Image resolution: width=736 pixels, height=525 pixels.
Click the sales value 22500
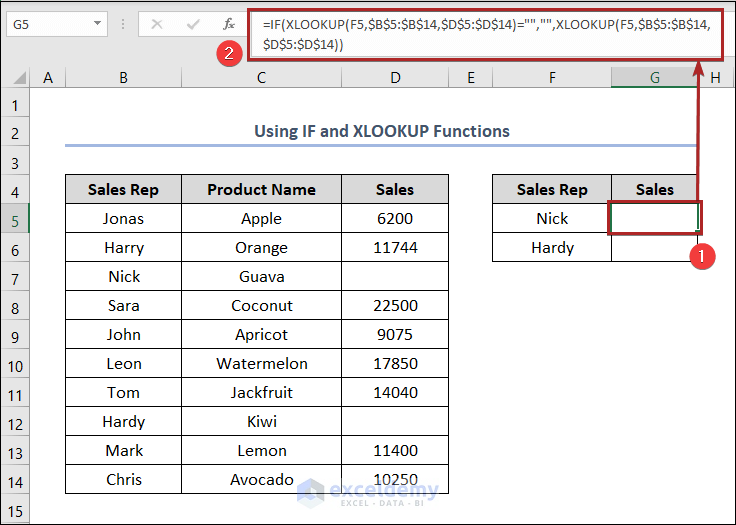pos(395,305)
